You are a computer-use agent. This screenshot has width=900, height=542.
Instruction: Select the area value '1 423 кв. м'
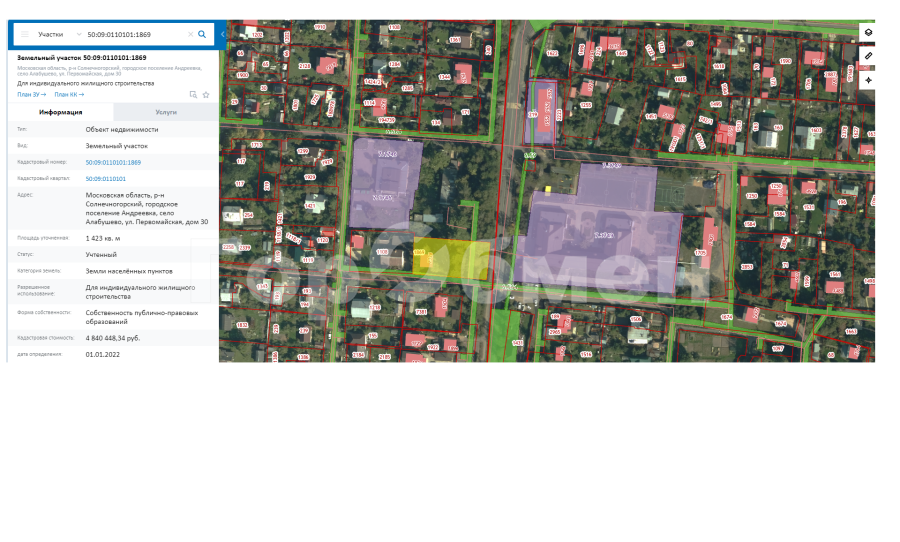103,238
